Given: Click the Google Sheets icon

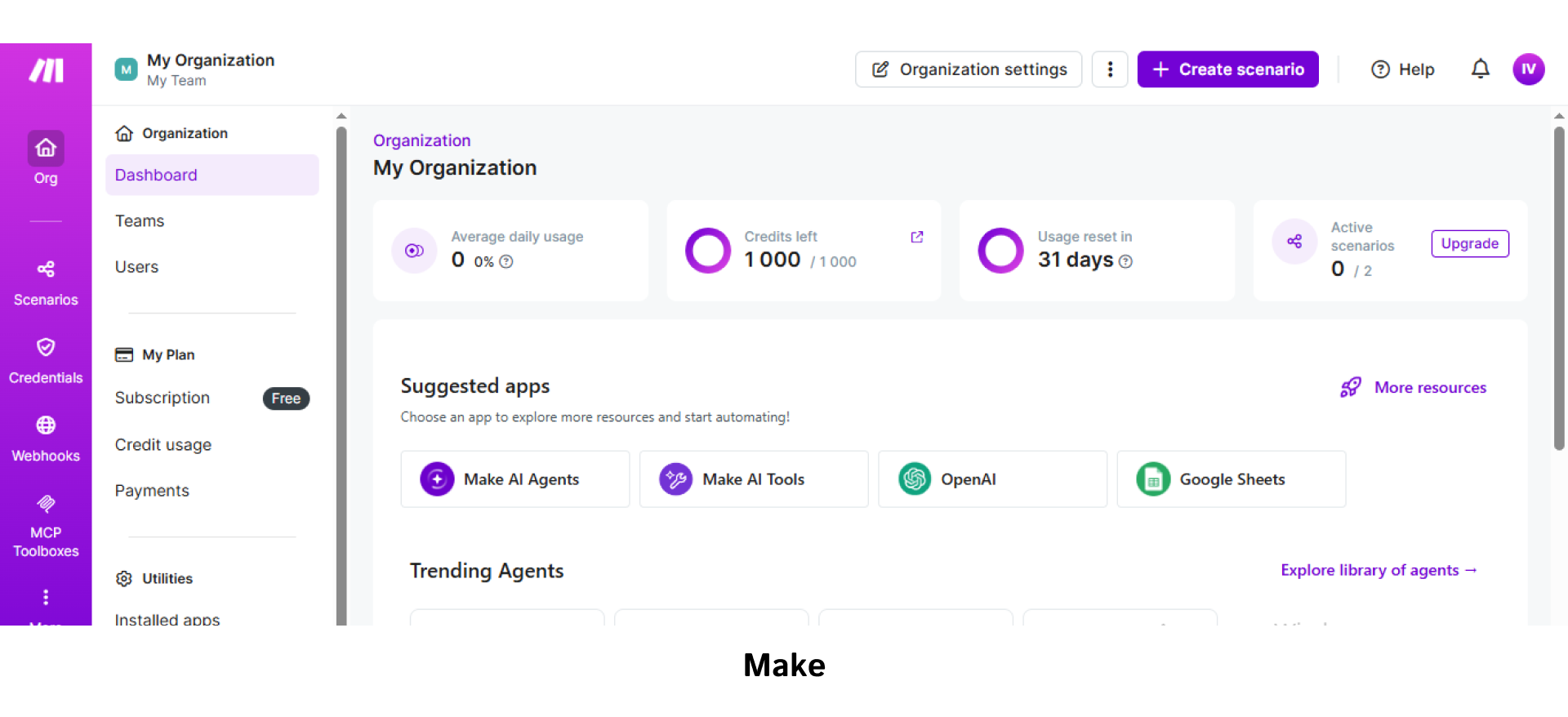Looking at the screenshot, I should coord(1153,479).
